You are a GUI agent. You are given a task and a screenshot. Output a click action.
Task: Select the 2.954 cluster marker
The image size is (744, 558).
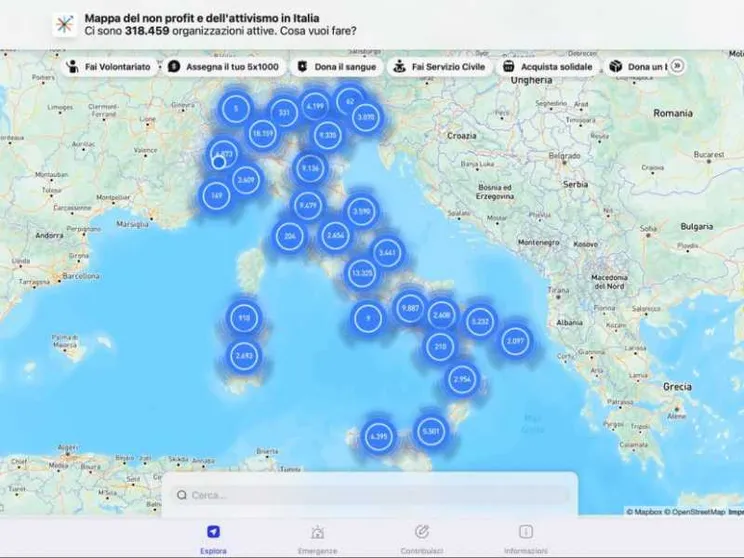coord(462,379)
